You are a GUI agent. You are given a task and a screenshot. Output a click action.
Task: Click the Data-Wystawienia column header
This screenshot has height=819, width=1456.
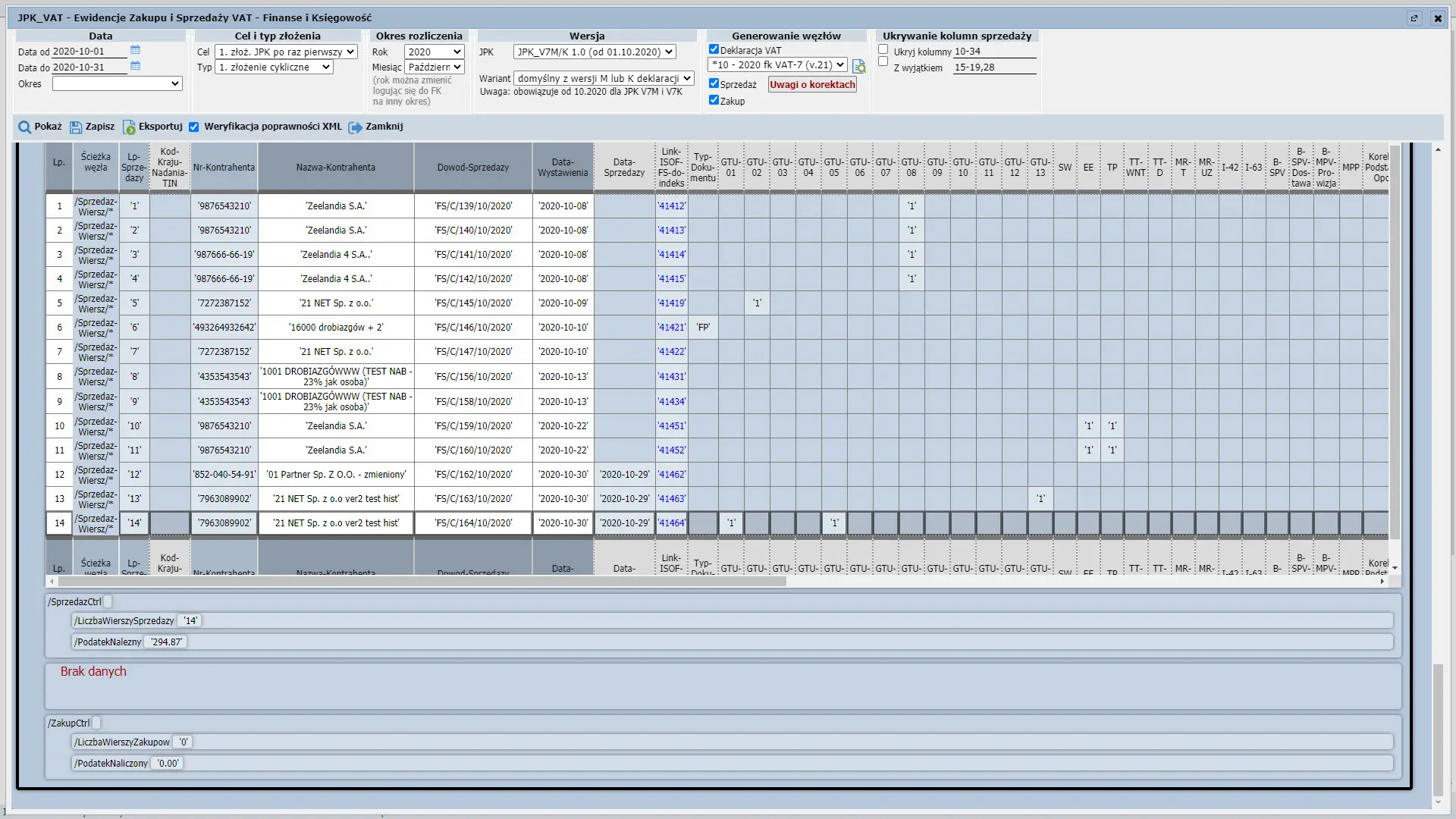pos(562,168)
